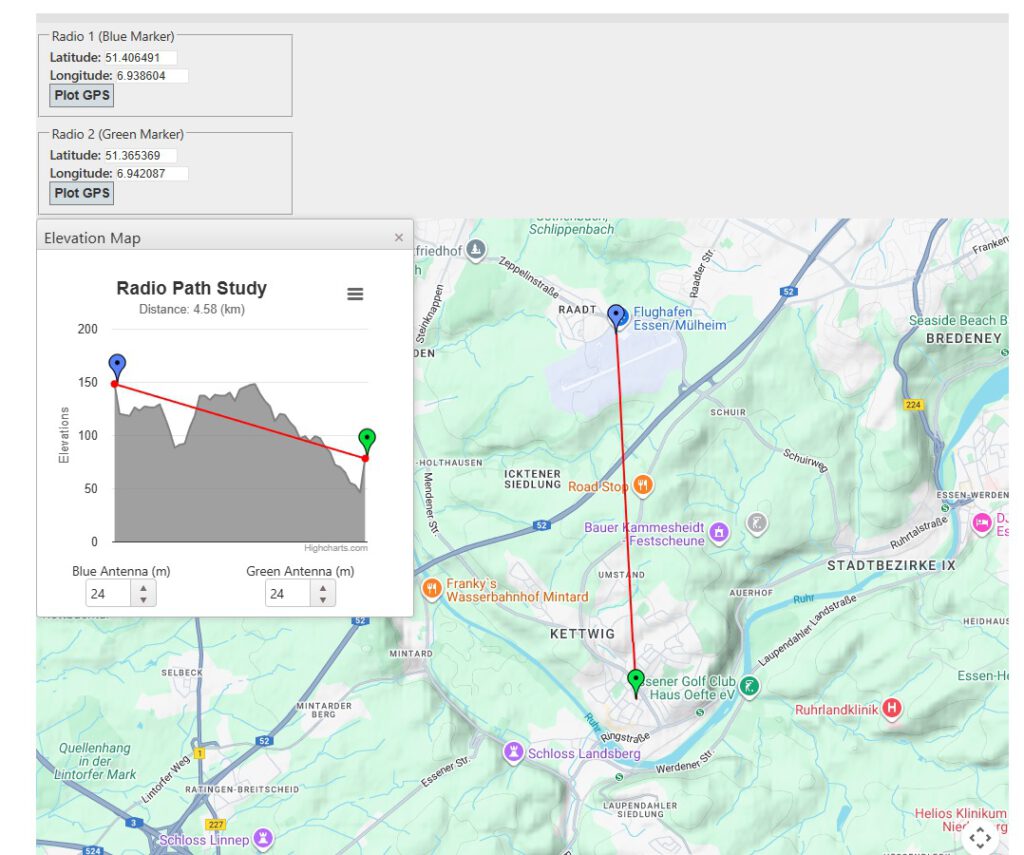Click the Highcharts.com credit link
Image resolution: width=1024 pixels, height=855 pixels.
coord(336,548)
